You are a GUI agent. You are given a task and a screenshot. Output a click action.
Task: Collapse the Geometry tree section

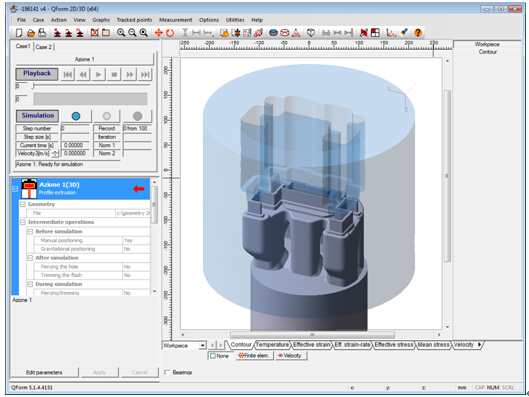[23, 204]
